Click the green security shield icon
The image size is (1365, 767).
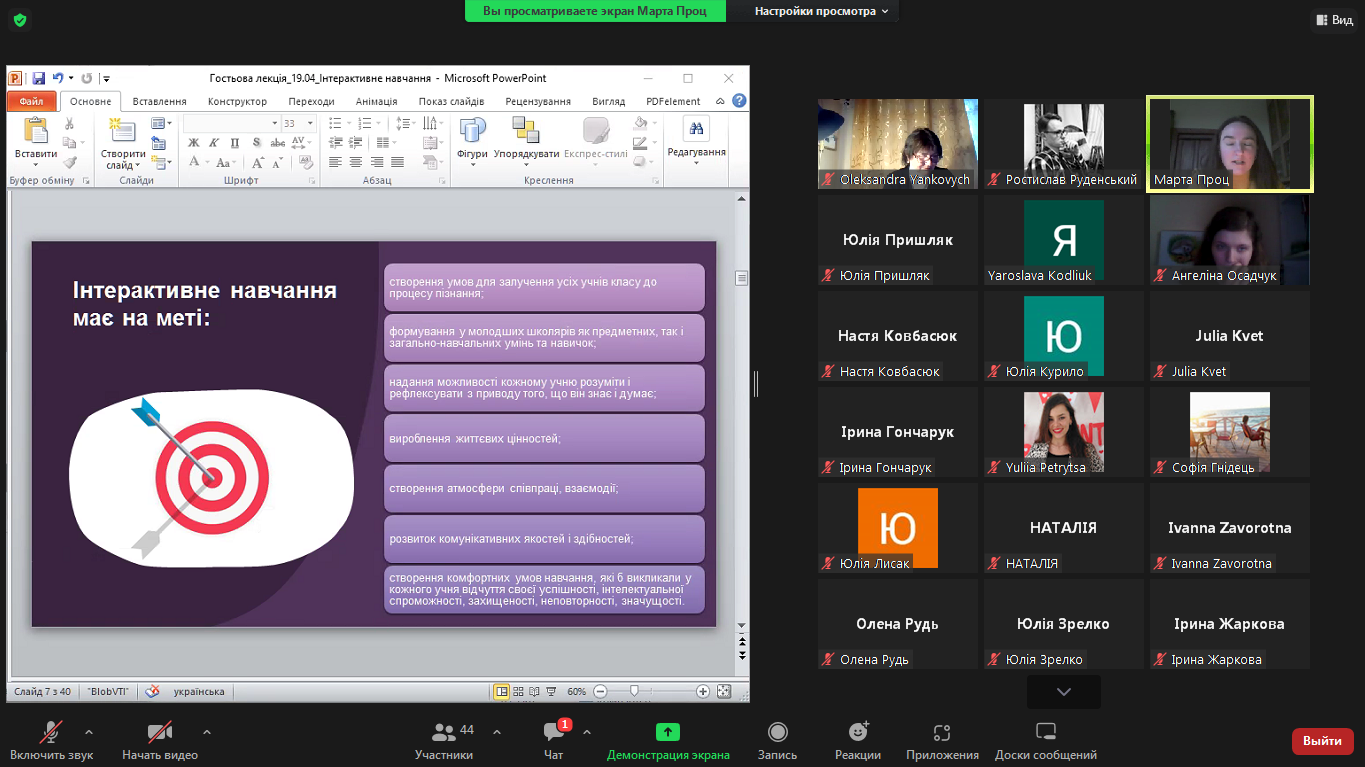19,20
